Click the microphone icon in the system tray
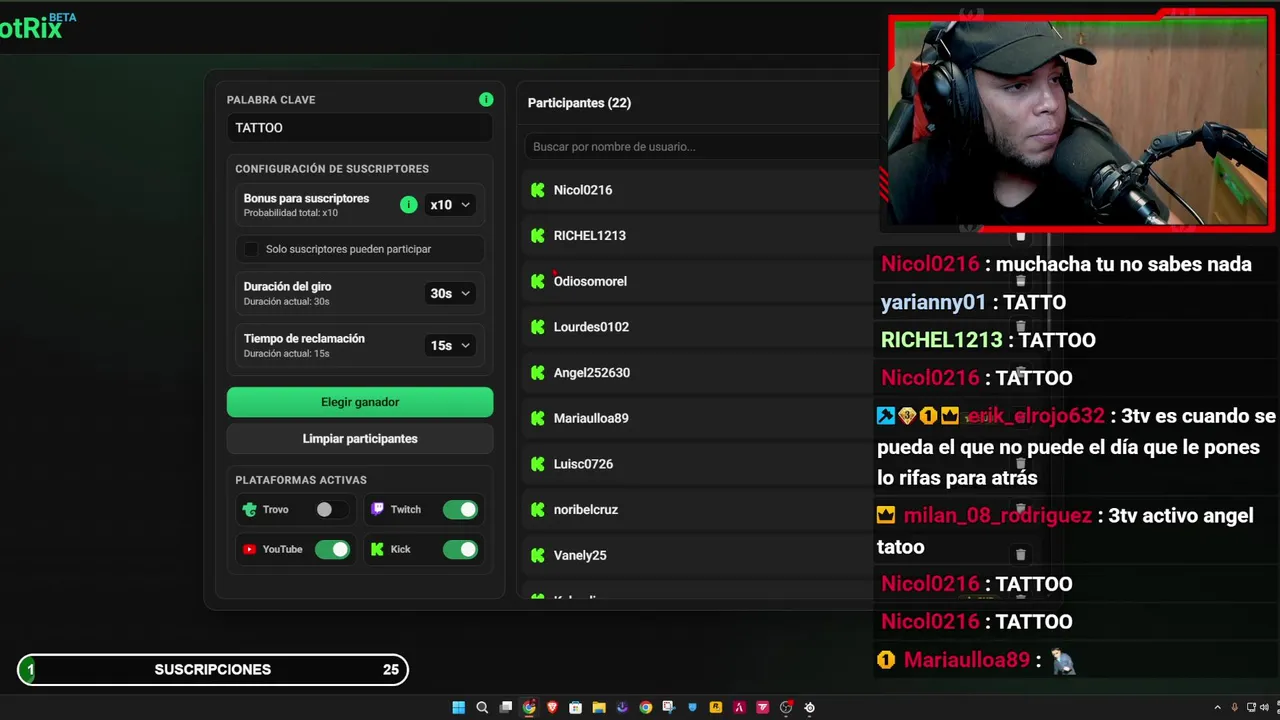The width and height of the screenshot is (1280, 720). [x=1234, y=707]
